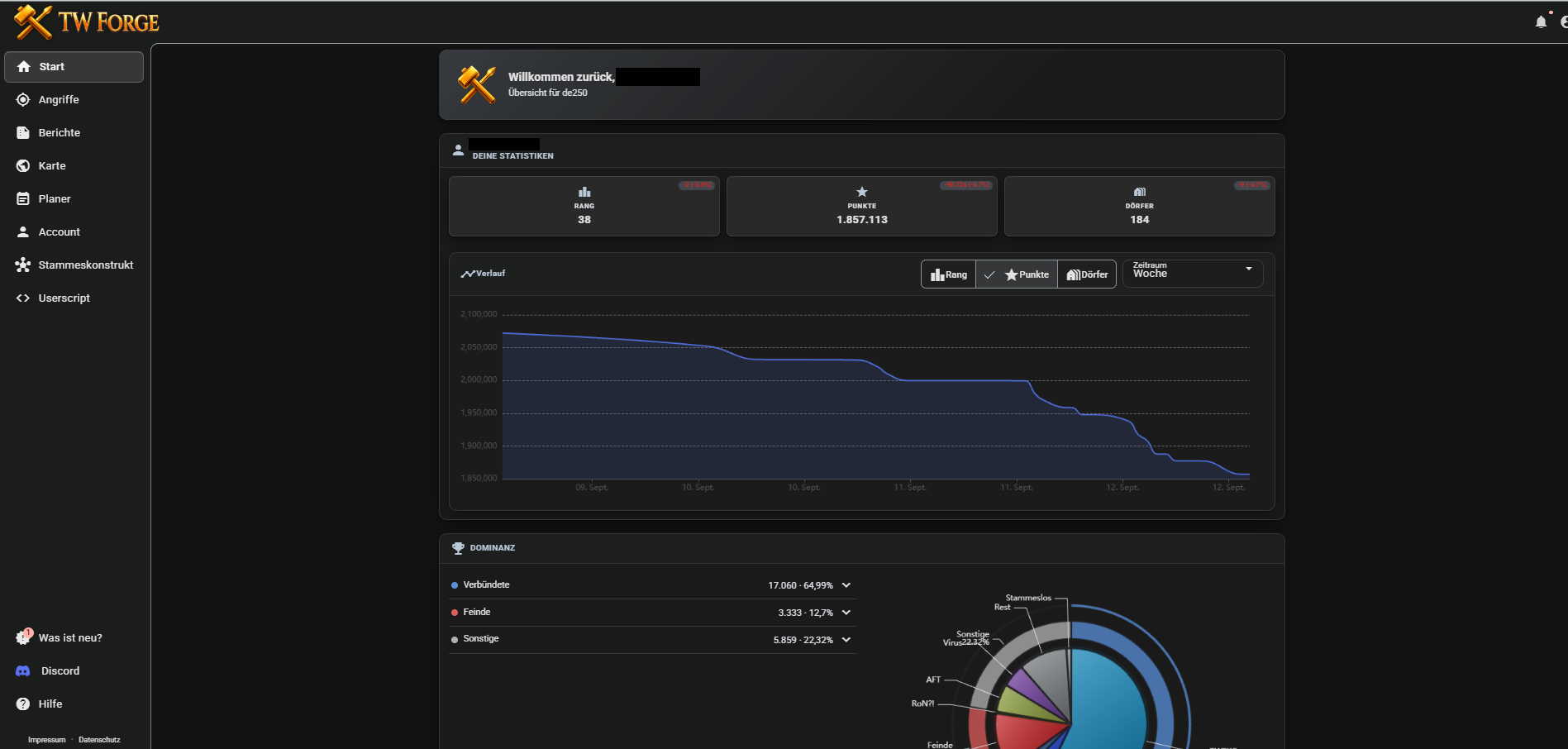Screen dimensions: 1568x749
Task: Click the Planer calendar icon
Action: tap(23, 199)
